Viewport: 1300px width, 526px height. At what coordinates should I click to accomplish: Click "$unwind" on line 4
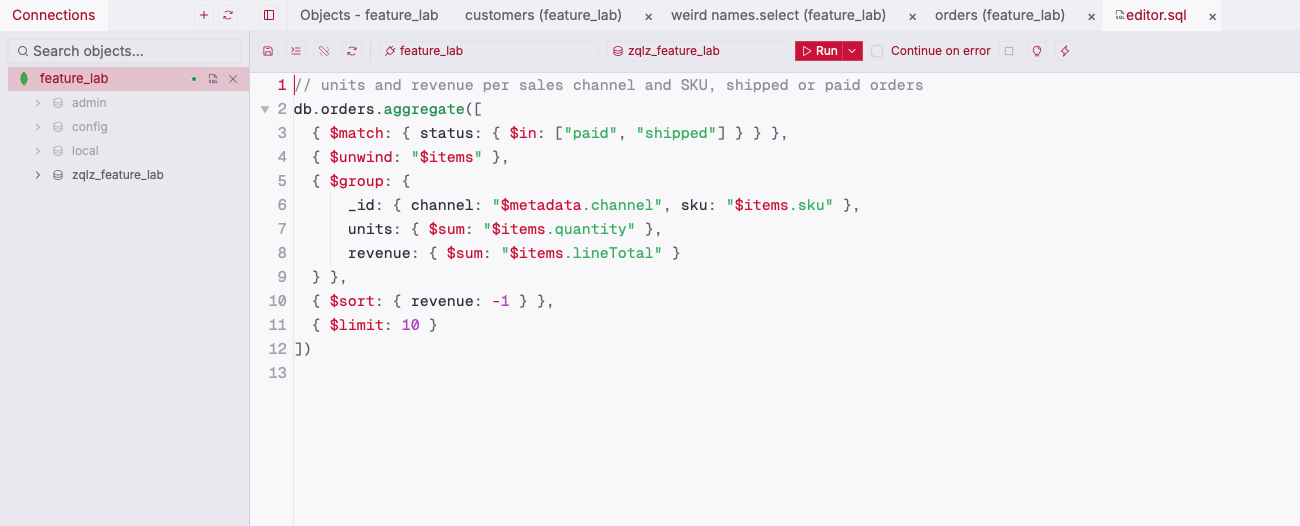click(360, 157)
